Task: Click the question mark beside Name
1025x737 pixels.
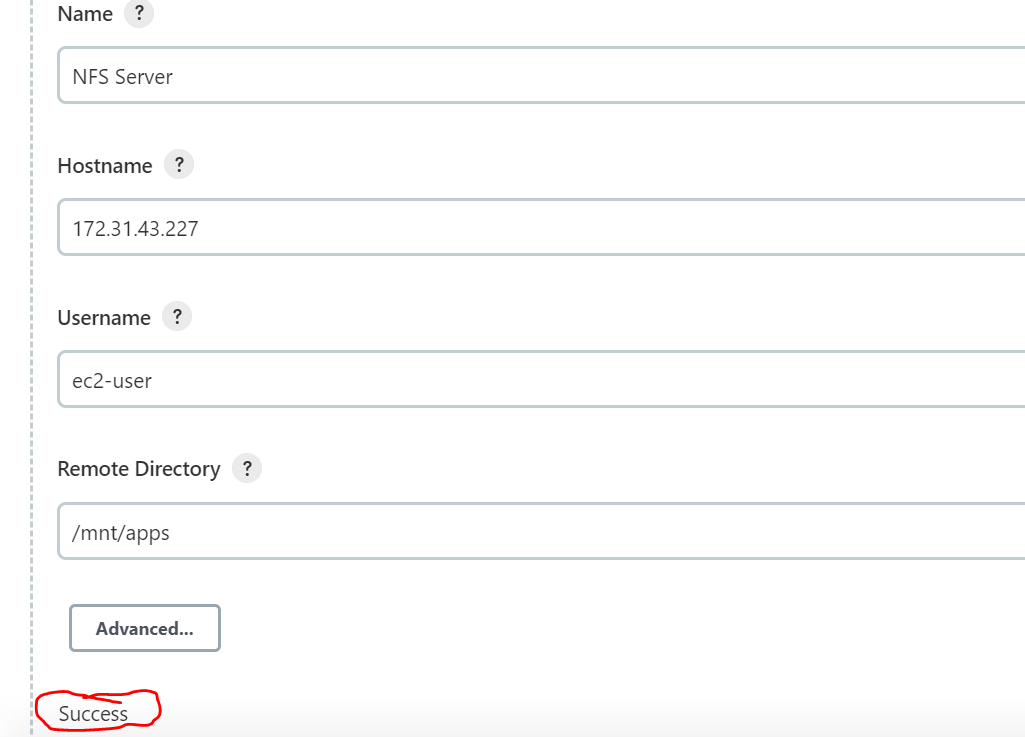Action: coord(139,13)
